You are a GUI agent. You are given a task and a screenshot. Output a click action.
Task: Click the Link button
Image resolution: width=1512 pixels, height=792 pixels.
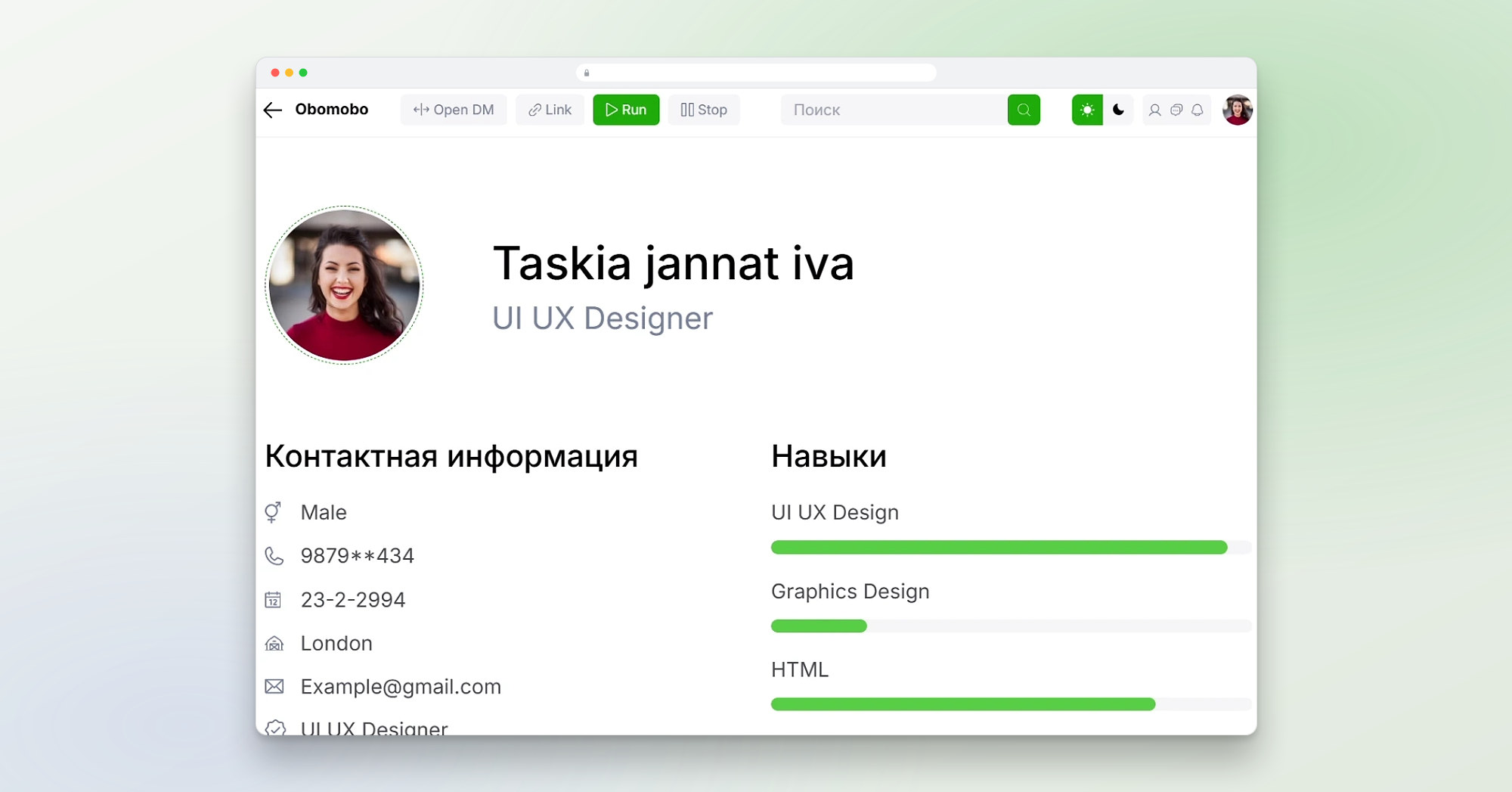coord(550,110)
